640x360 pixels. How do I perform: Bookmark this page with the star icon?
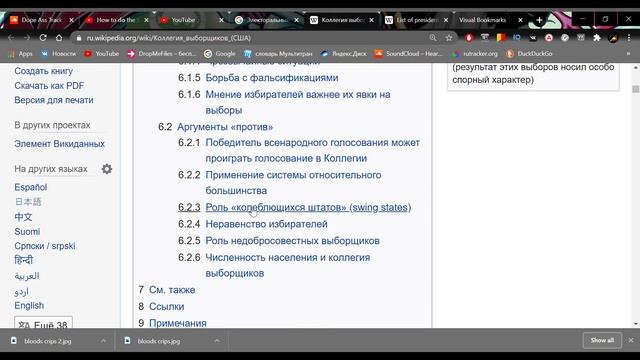coord(449,38)
